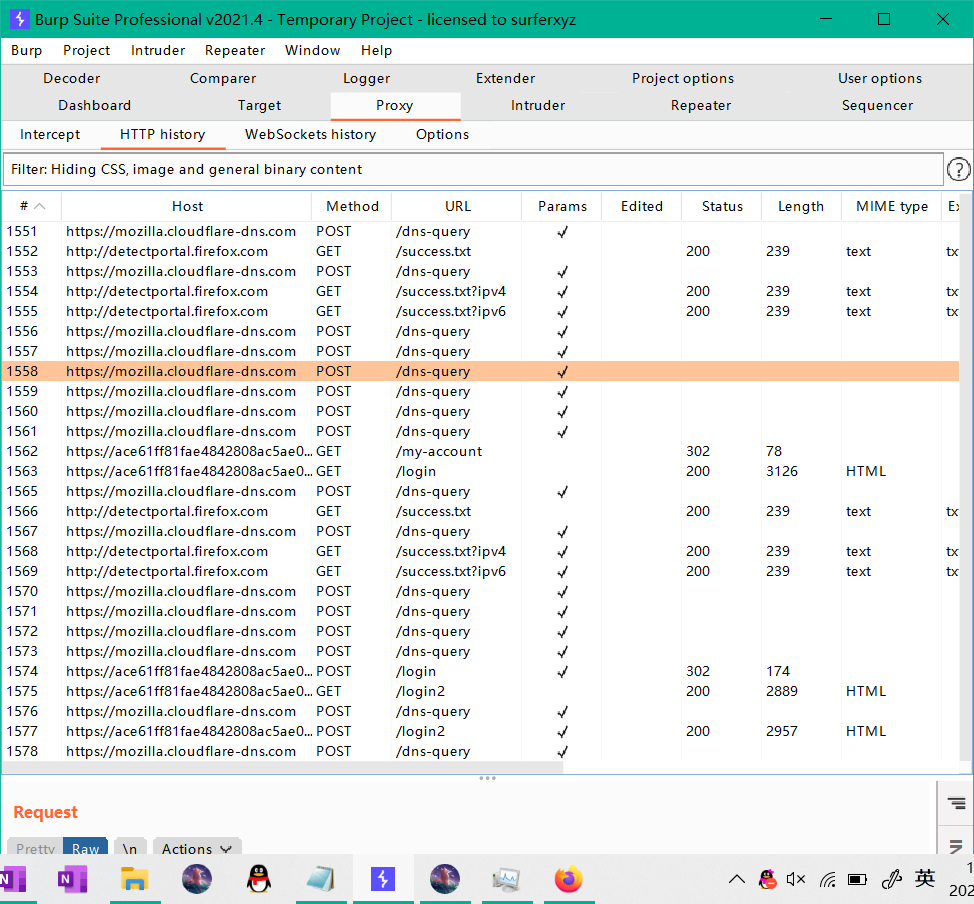Open the Intercept sub-tab
974x904 pixels.
(50, 135)
